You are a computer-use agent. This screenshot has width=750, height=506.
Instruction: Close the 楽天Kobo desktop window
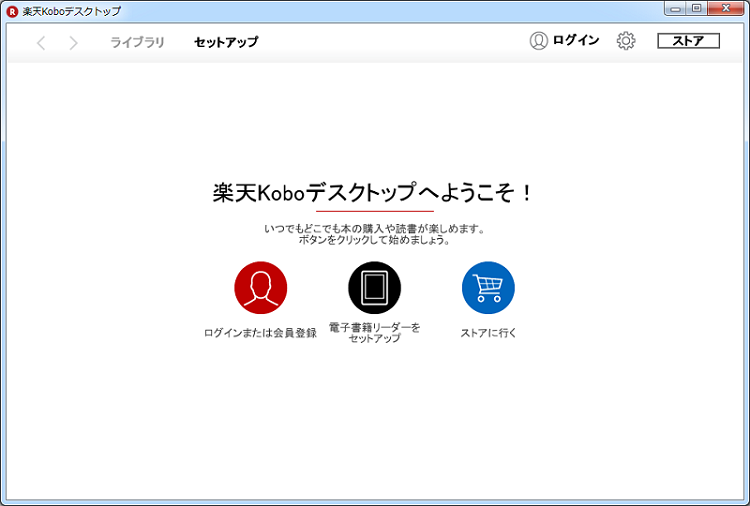point(727,8)
